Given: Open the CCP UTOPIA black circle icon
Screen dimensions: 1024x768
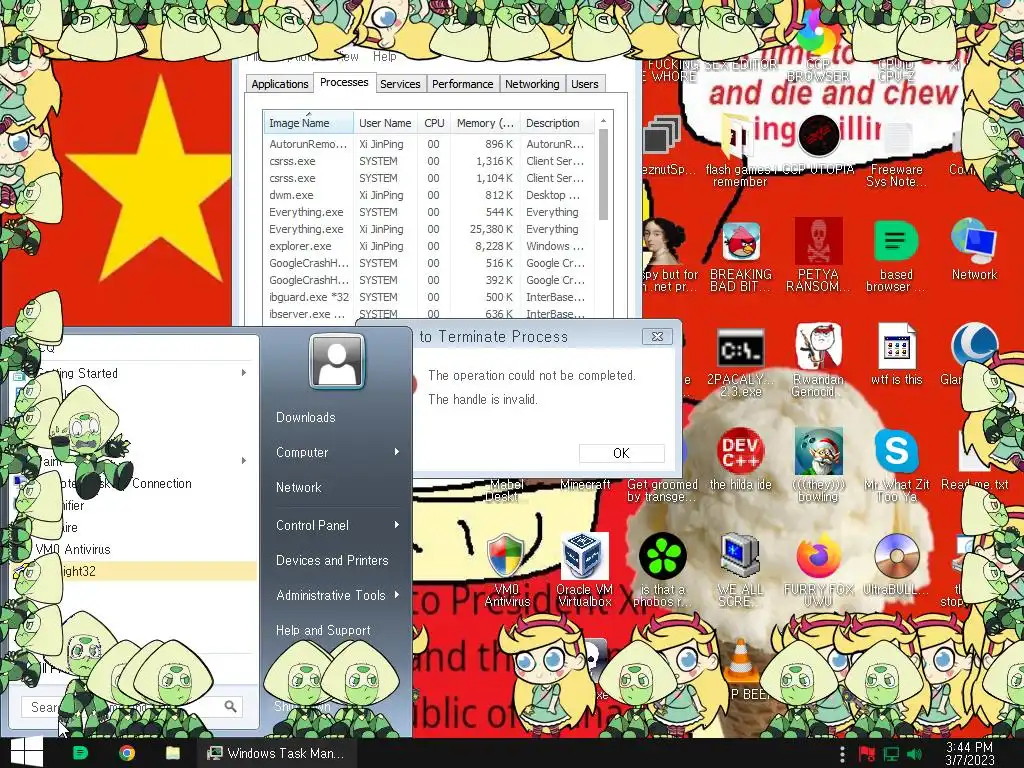Looking at the screenshot, I should coord(818,135).
